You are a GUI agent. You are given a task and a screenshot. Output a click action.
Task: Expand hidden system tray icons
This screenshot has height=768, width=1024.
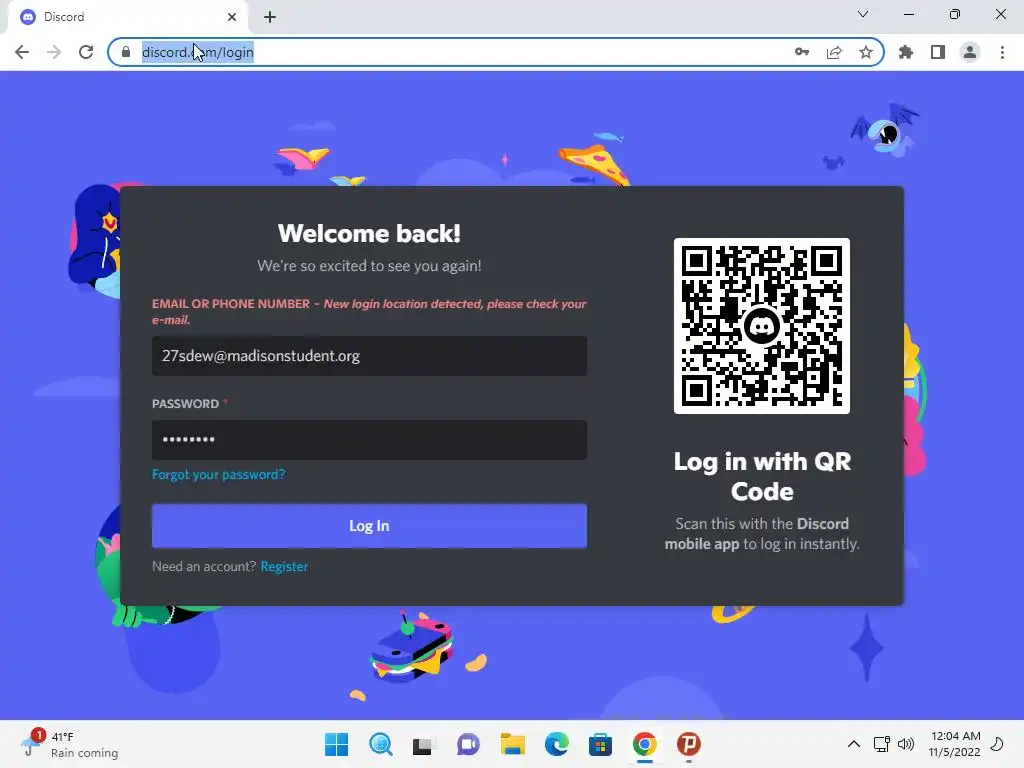pyautogui.click(x=854, y=744)
